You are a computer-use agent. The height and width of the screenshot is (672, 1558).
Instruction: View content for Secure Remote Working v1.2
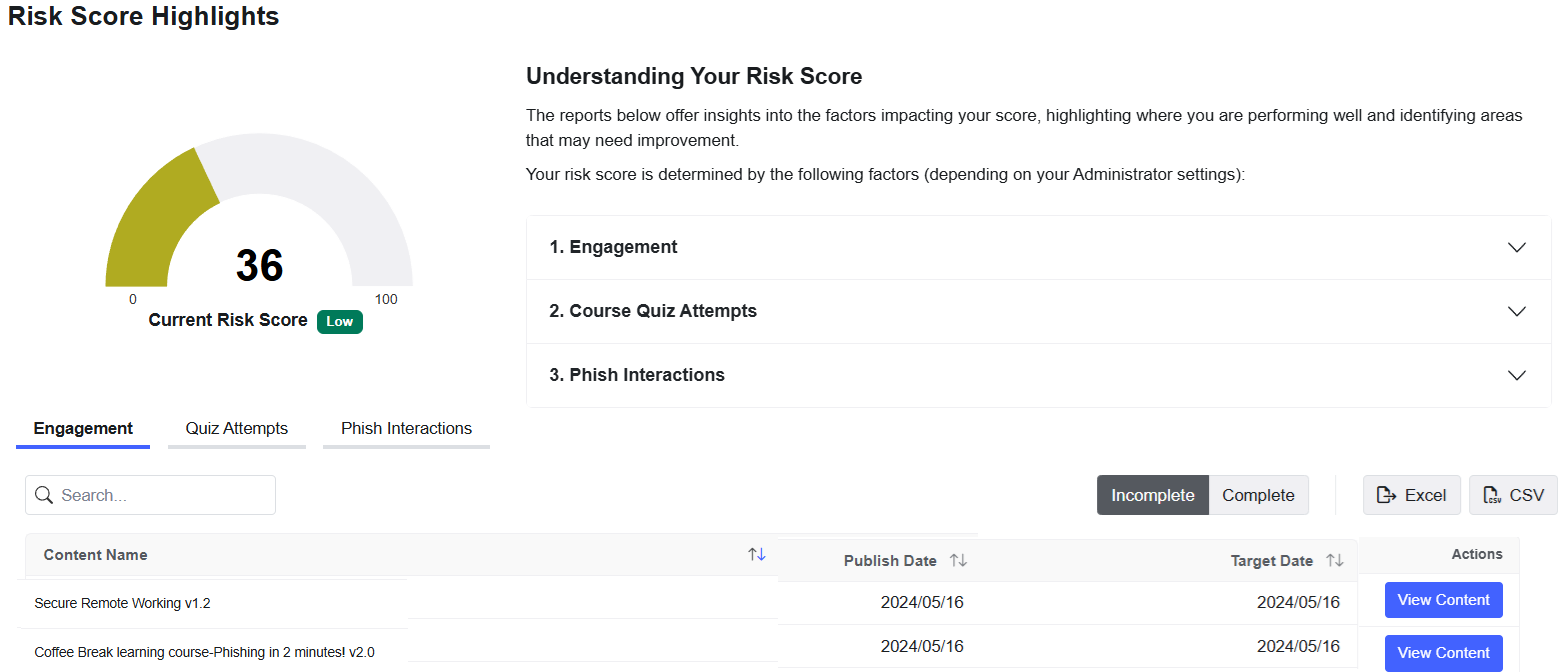click(1443, 599)
